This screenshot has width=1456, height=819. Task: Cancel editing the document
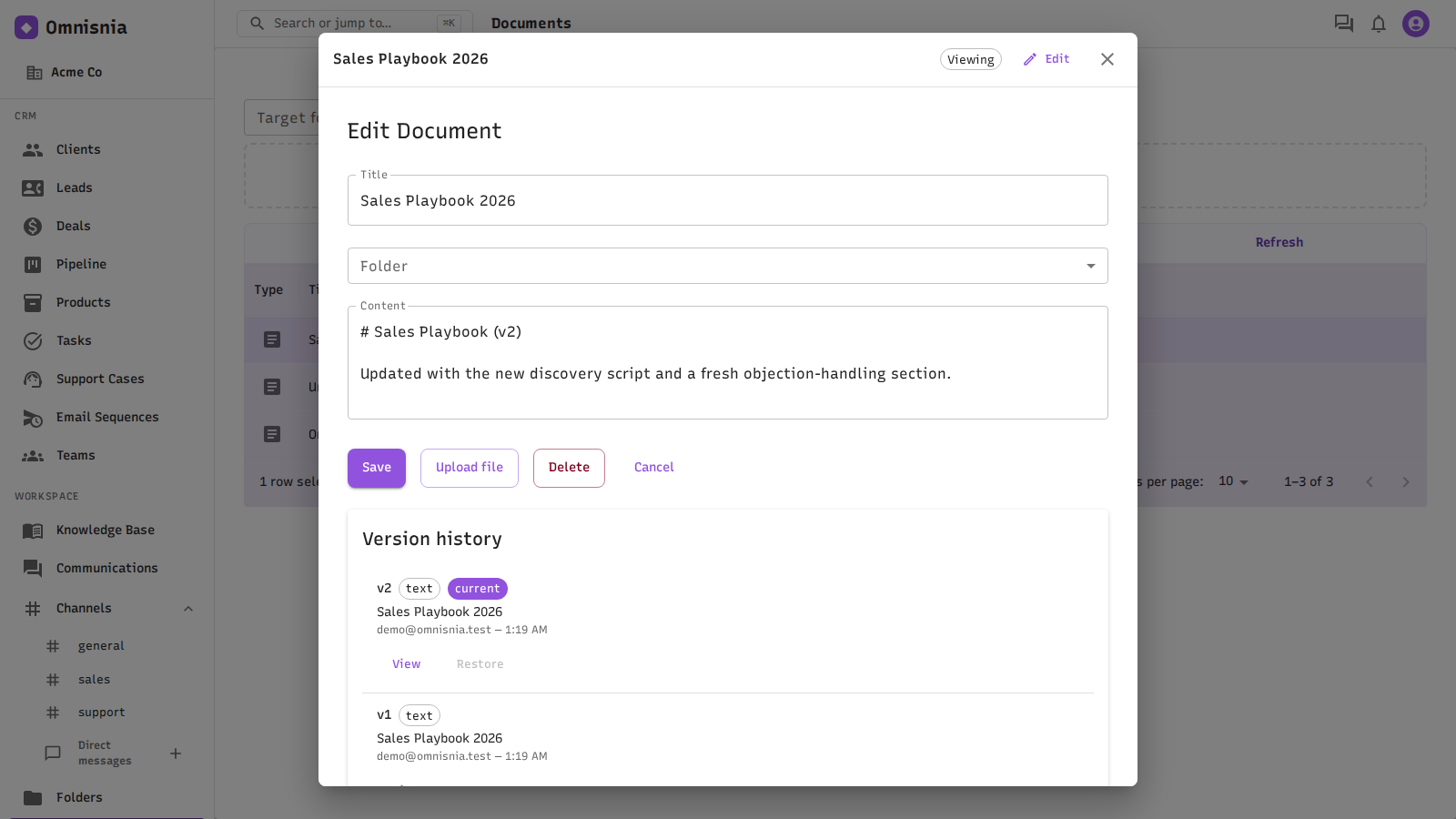pyautogui.click(x=654, y=468)
